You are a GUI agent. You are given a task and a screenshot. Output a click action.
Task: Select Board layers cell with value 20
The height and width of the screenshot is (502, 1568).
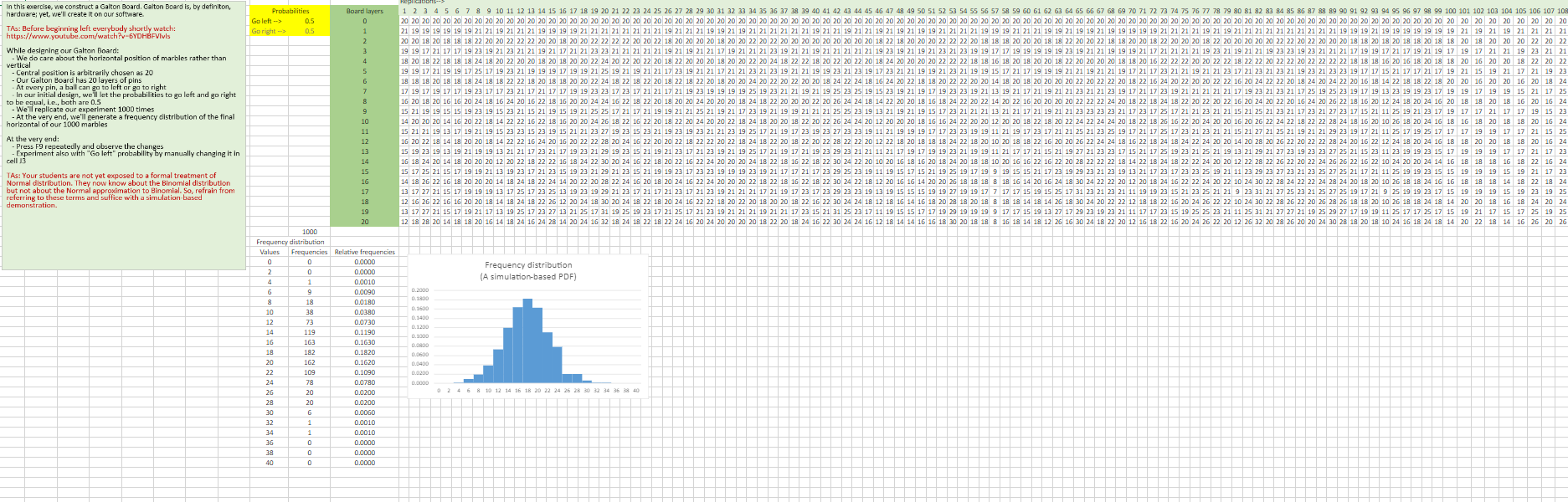pos(365,222)
